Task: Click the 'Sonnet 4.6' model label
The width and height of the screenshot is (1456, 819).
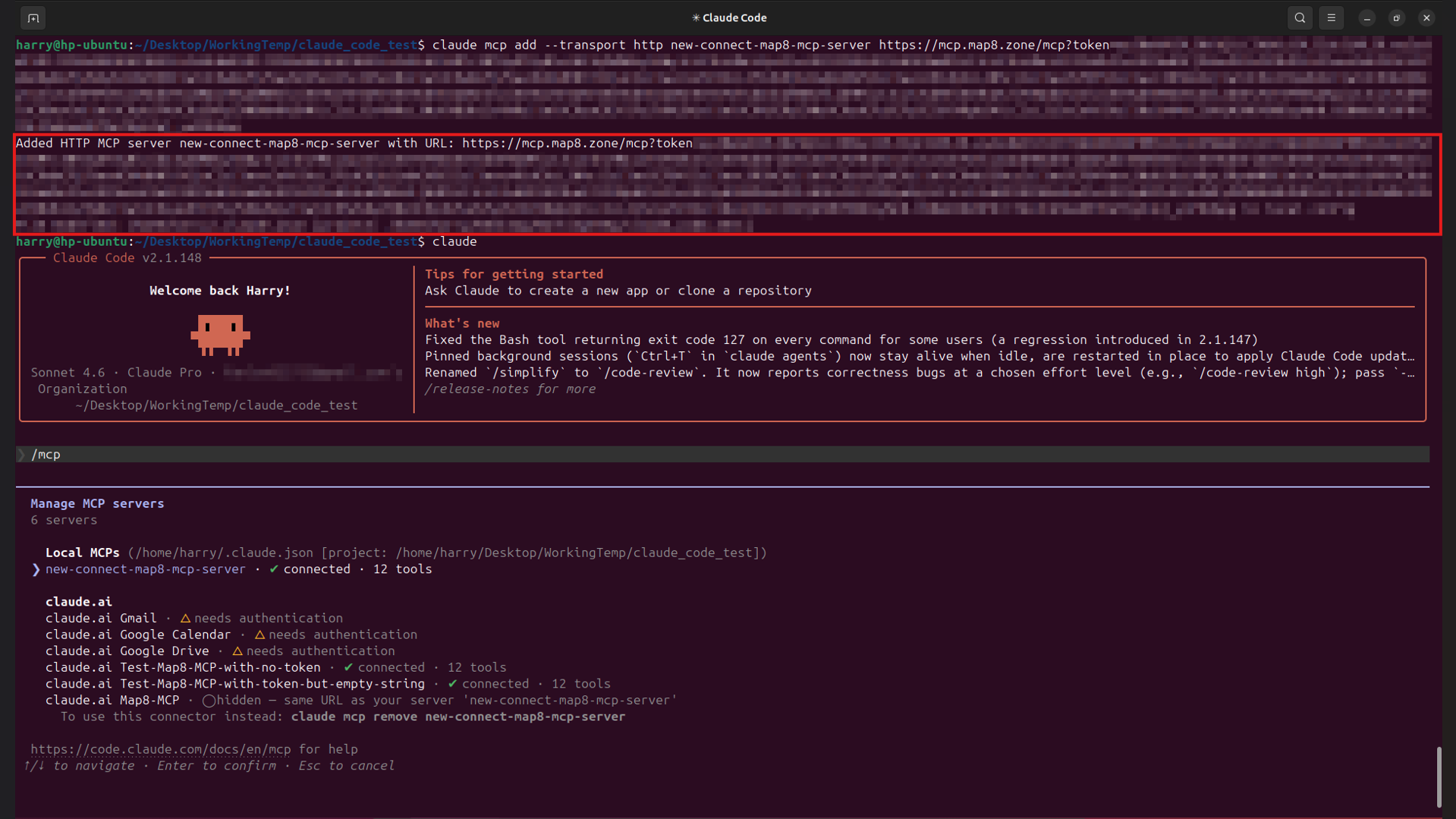Action: click(68, 373)
